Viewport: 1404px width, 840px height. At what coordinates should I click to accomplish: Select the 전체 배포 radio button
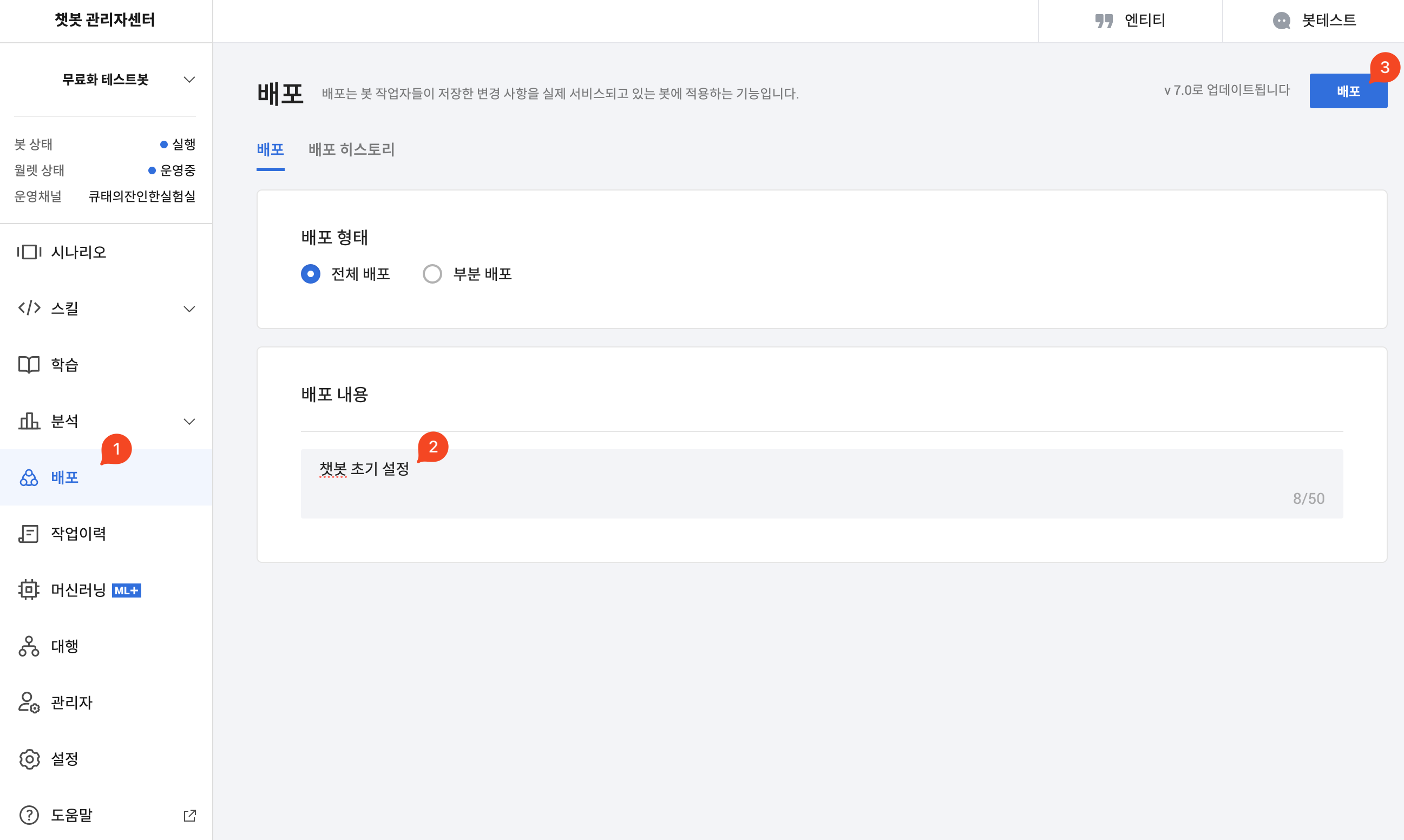(x=311, y=274)
